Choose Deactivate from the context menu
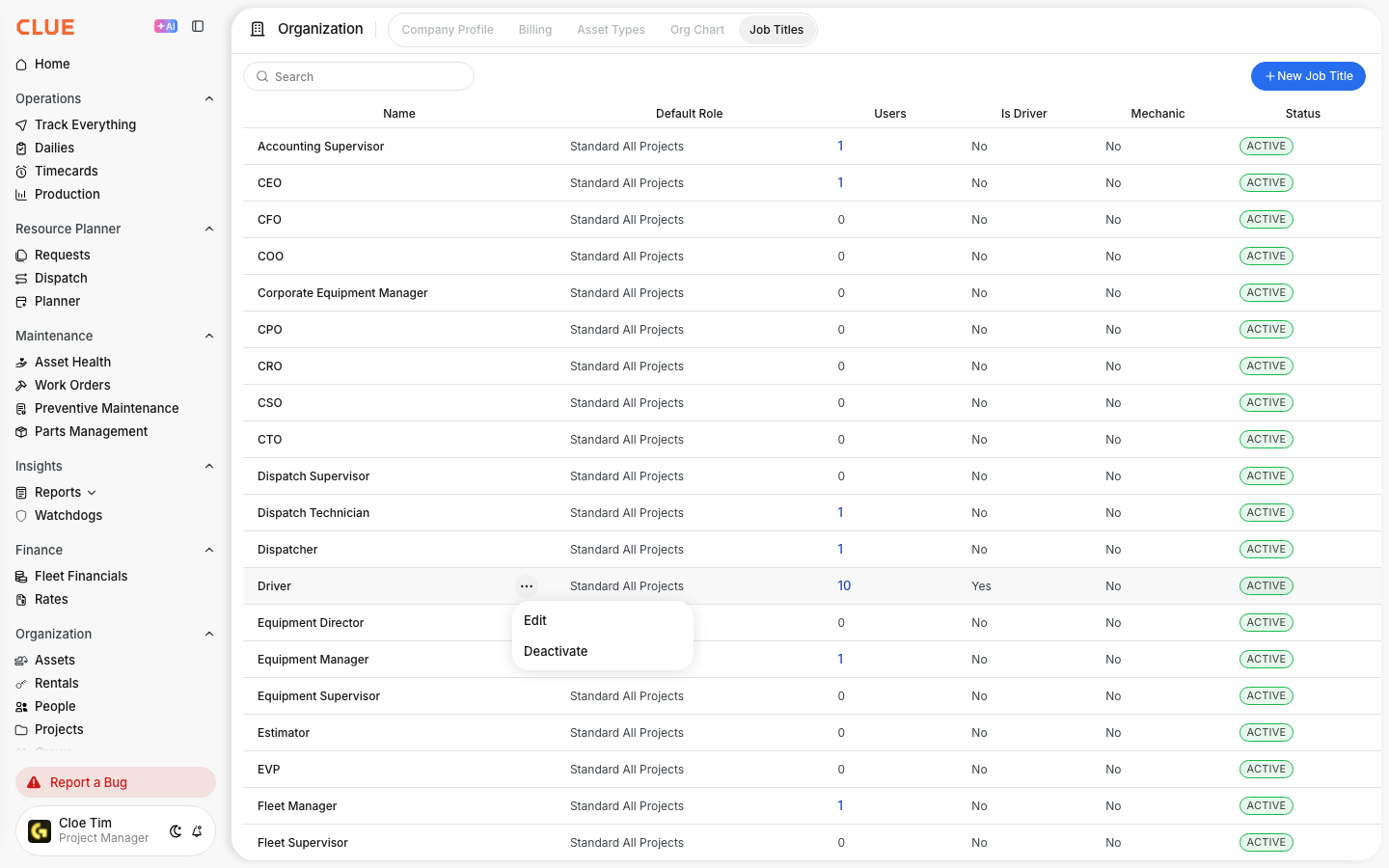This screenshot has height=868, width=1389. (x=603, y=651)
